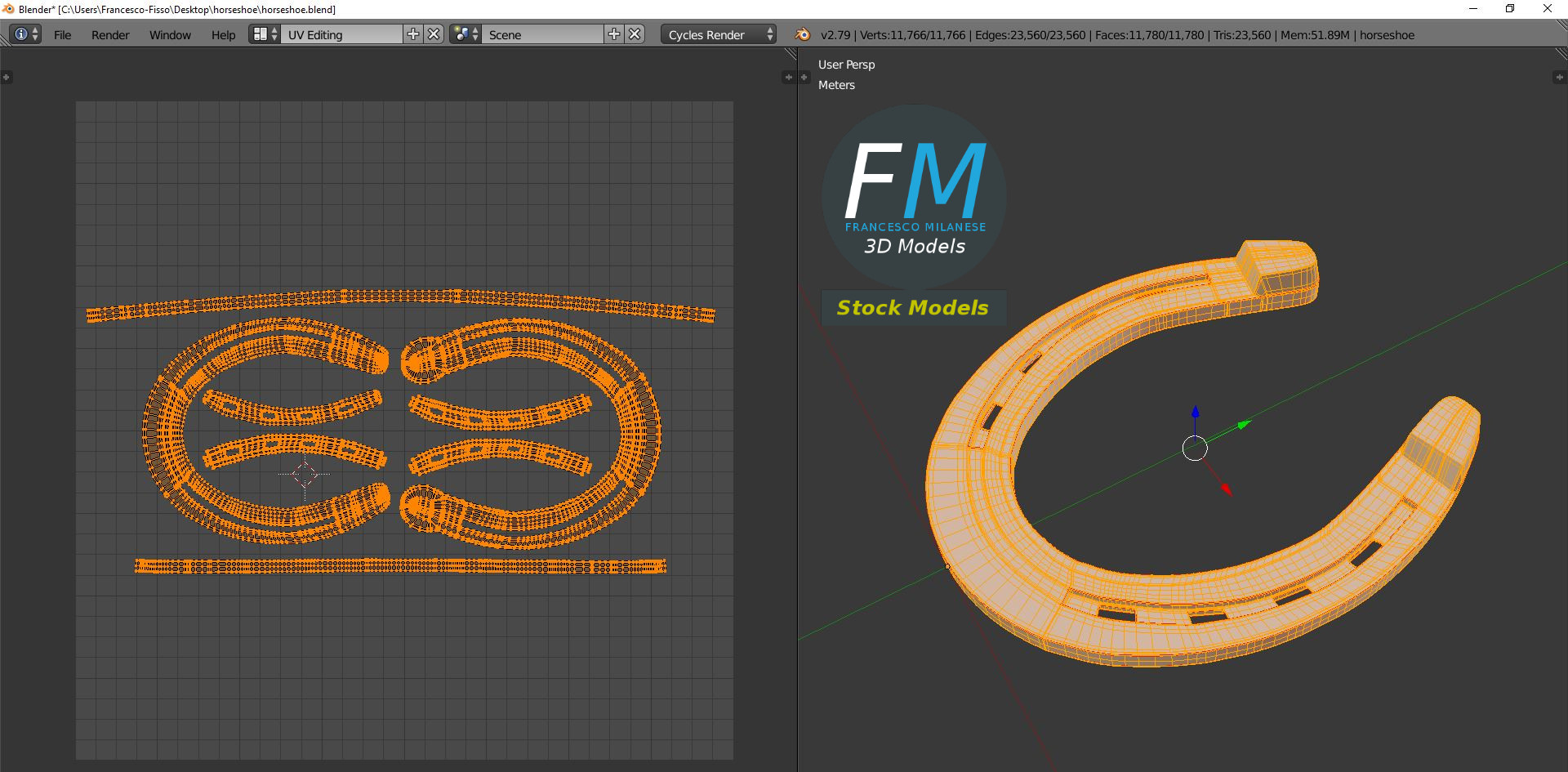This screenshot has width=1568, height=772.
Task: Open the editor type selector Info icon
Action: 20,34
